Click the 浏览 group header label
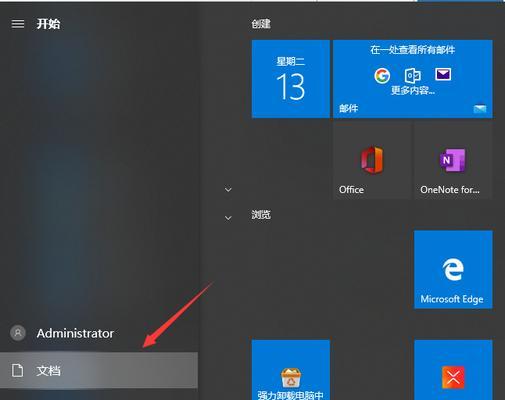Viewport: 505px width, 400px height. (x=261, y=215)
